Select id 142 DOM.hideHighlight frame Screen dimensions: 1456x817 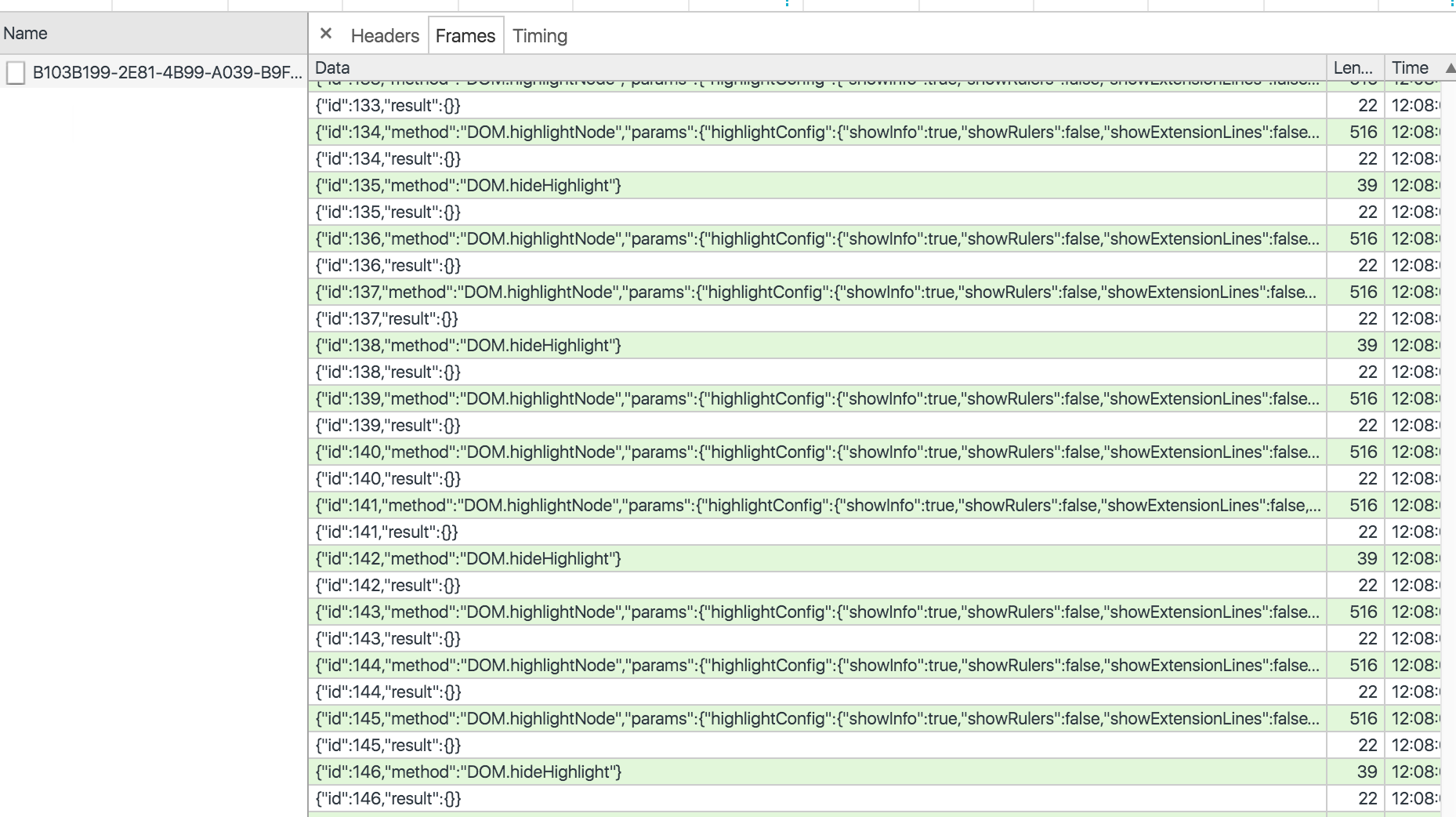tap(468, 559)
